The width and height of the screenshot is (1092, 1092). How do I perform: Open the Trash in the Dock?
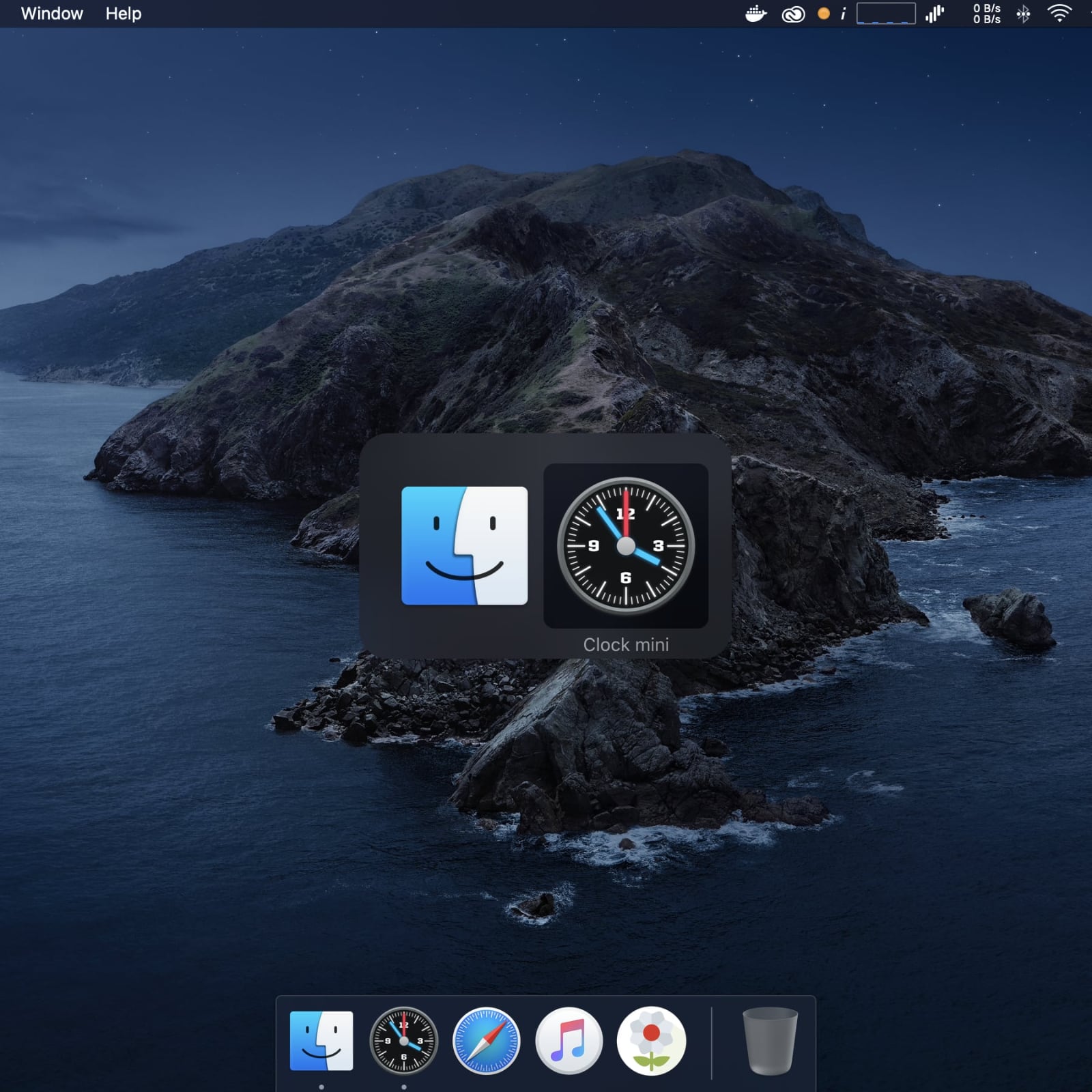click(770, 1041)
